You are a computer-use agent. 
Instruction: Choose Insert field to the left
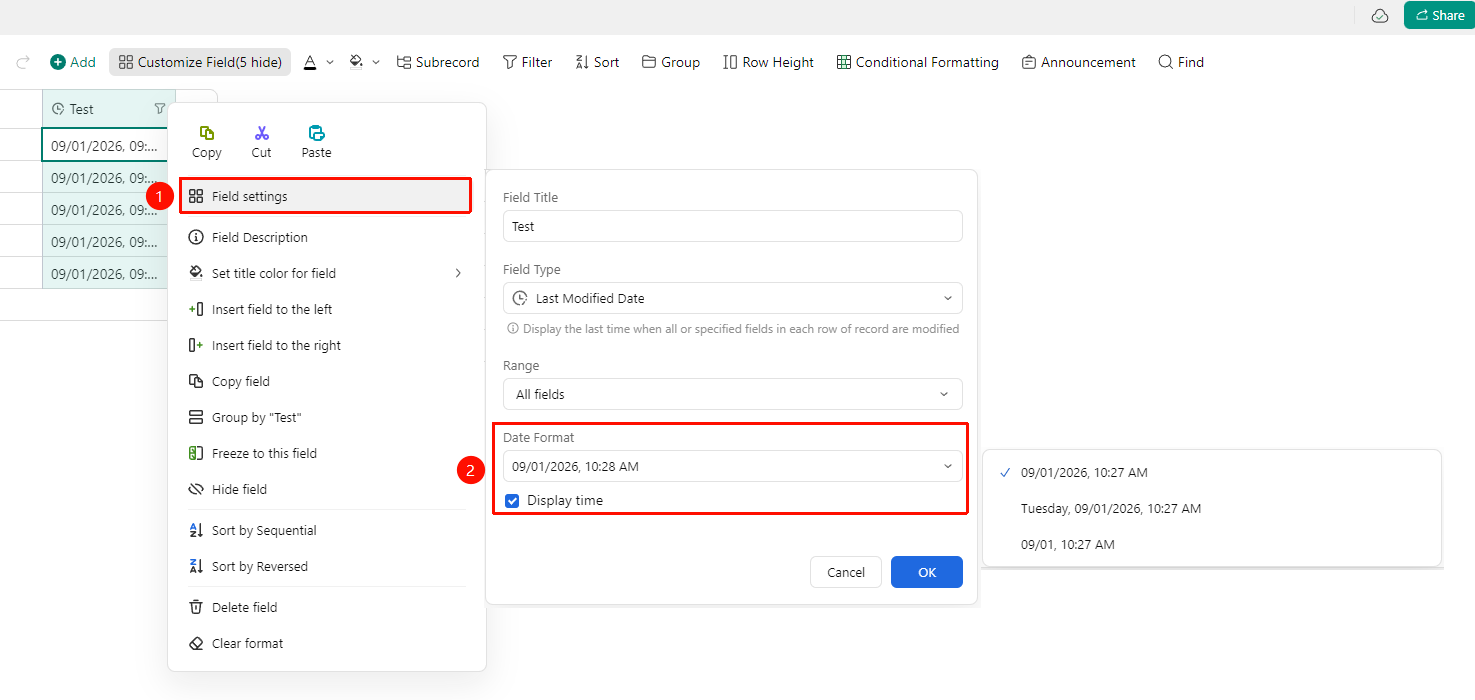click(327, 309)
